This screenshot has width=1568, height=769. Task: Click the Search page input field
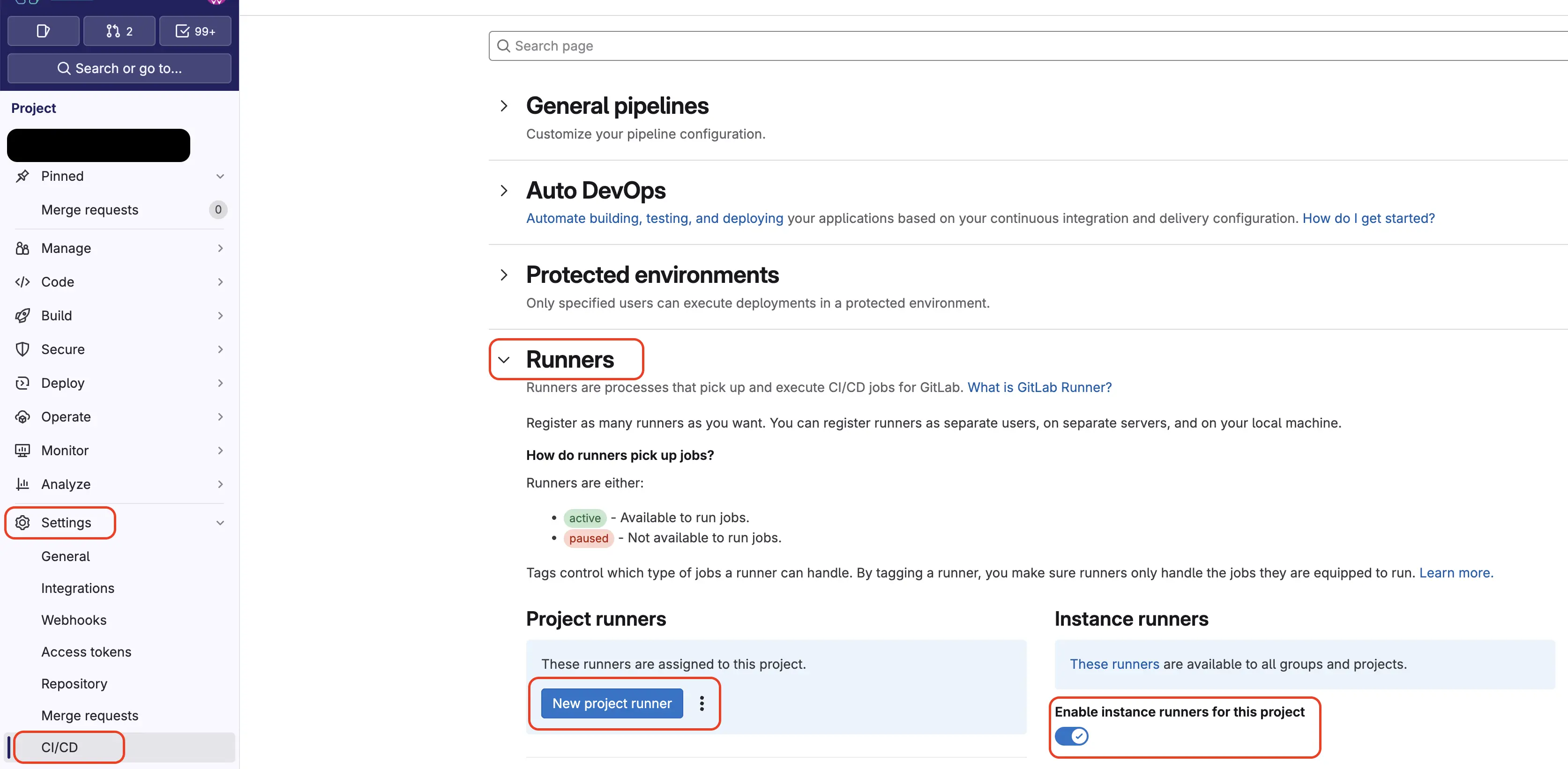[974, 45]
